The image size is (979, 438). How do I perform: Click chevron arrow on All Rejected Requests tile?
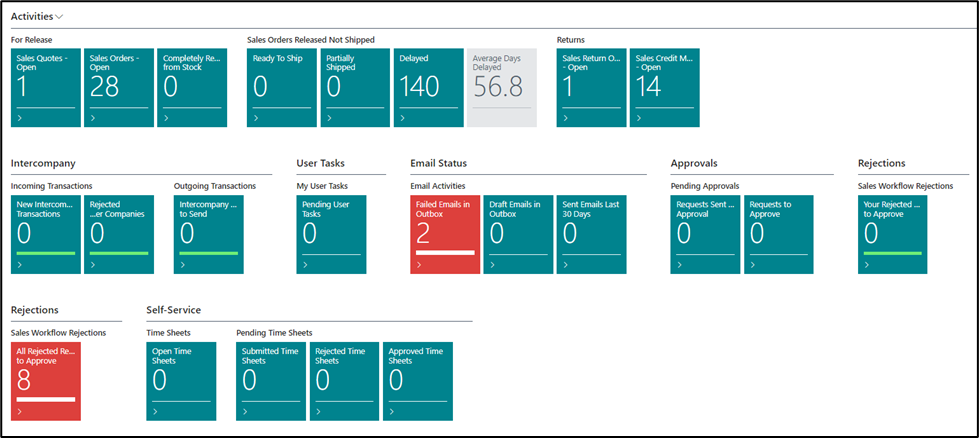19,412
